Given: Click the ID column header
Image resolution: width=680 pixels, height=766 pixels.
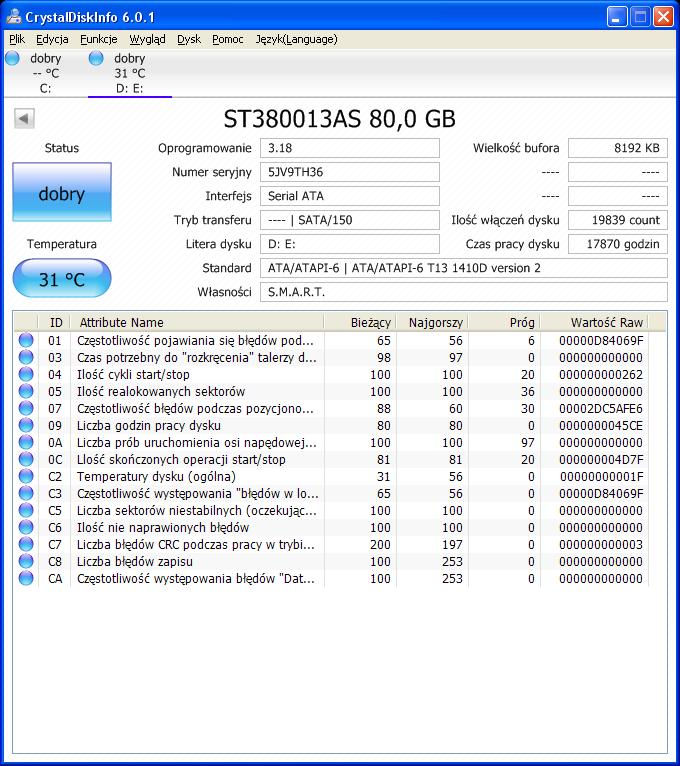Looking at the screenshot, I should point(54,322).
